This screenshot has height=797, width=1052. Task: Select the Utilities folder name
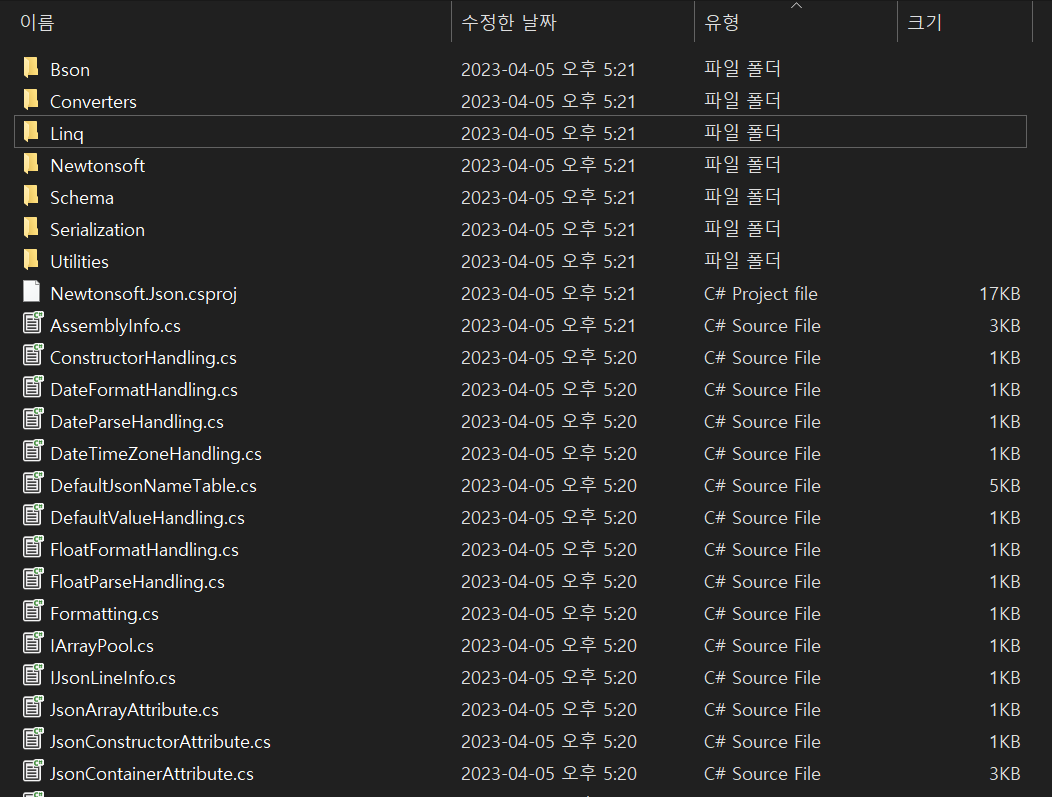pos(79,262)
